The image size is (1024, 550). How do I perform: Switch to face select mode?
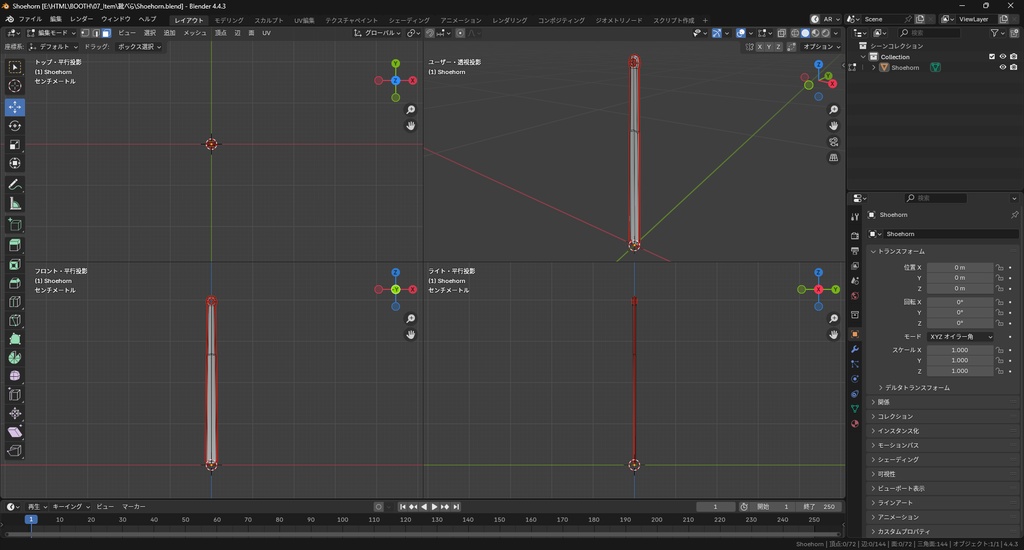click(106, 33)
